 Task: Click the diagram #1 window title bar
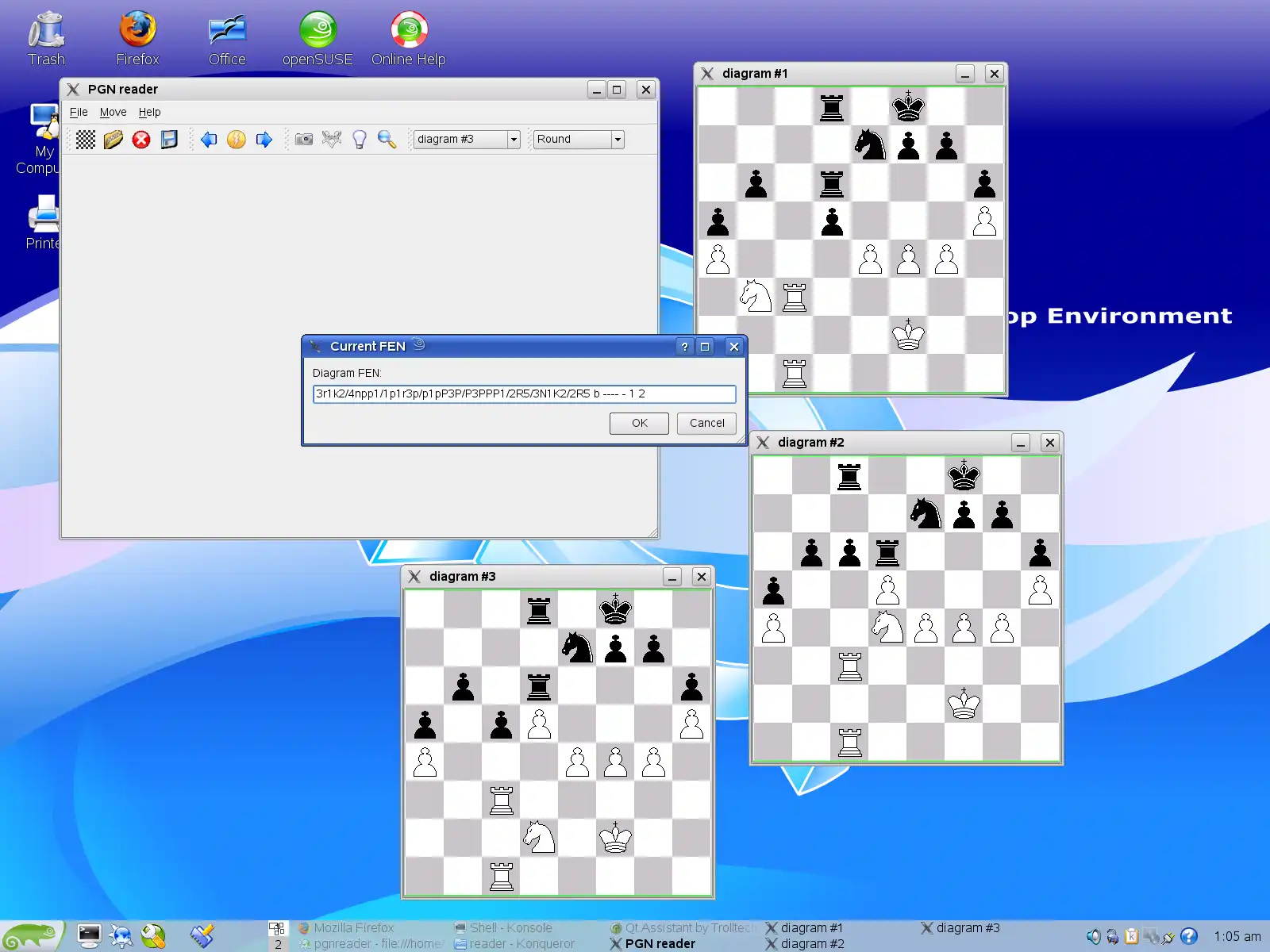click(x=825, y=74)
